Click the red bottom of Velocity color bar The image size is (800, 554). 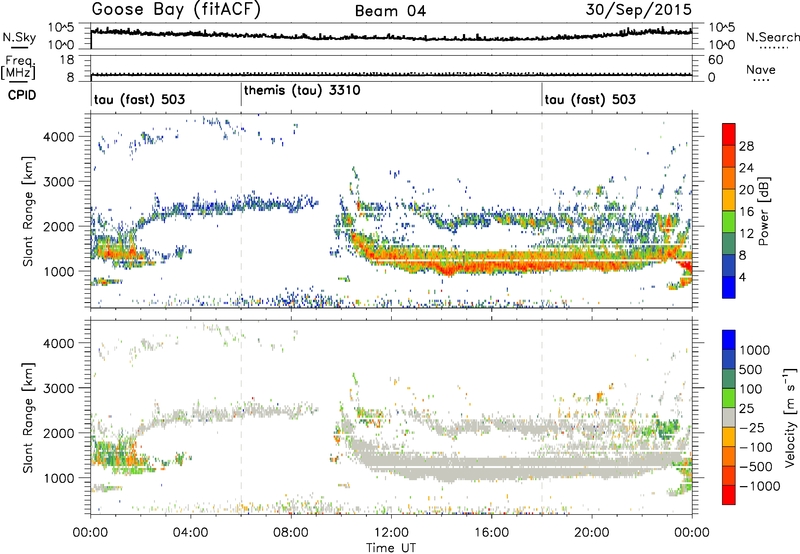pos(729,495)
